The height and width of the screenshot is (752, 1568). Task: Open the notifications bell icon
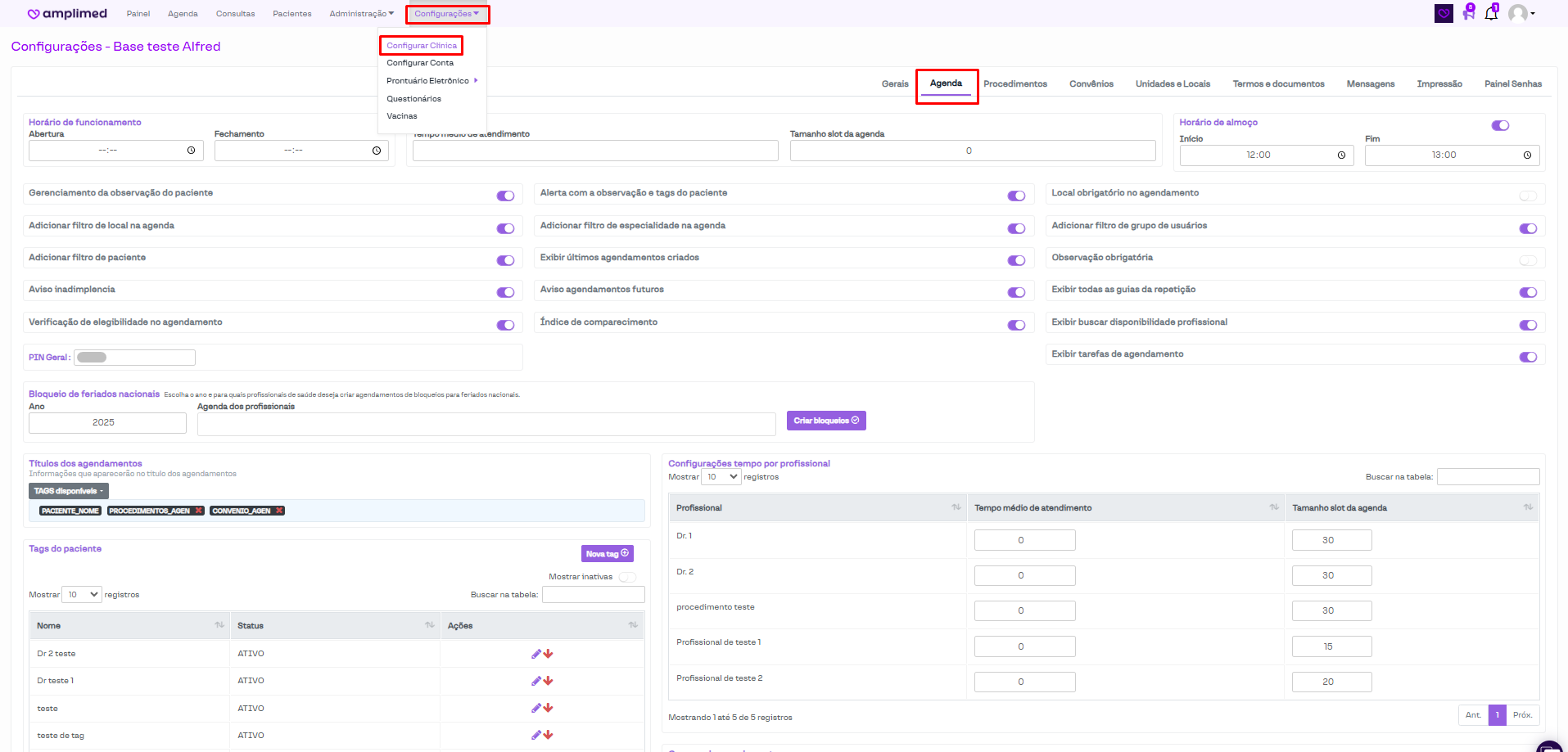click(x=1490, y=14)
